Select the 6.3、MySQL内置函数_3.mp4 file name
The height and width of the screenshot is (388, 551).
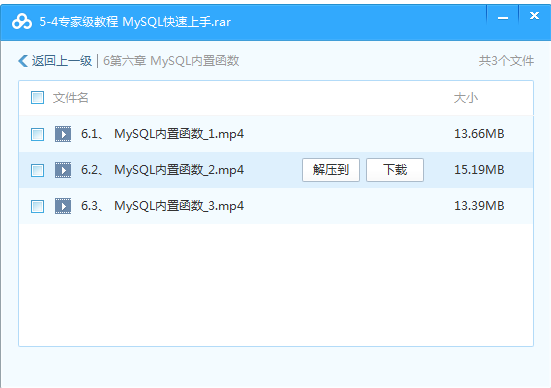click(162, 206)
